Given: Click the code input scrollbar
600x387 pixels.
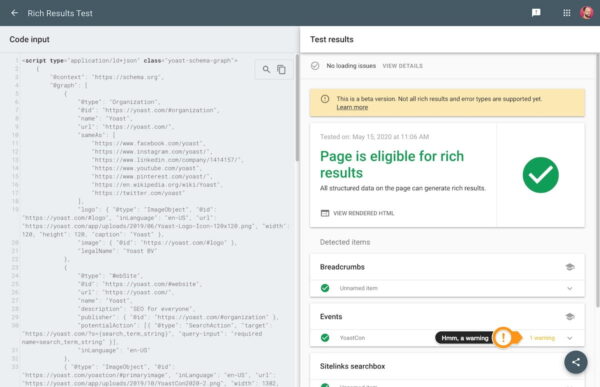Looking at the screenshot, I should 297,107.
